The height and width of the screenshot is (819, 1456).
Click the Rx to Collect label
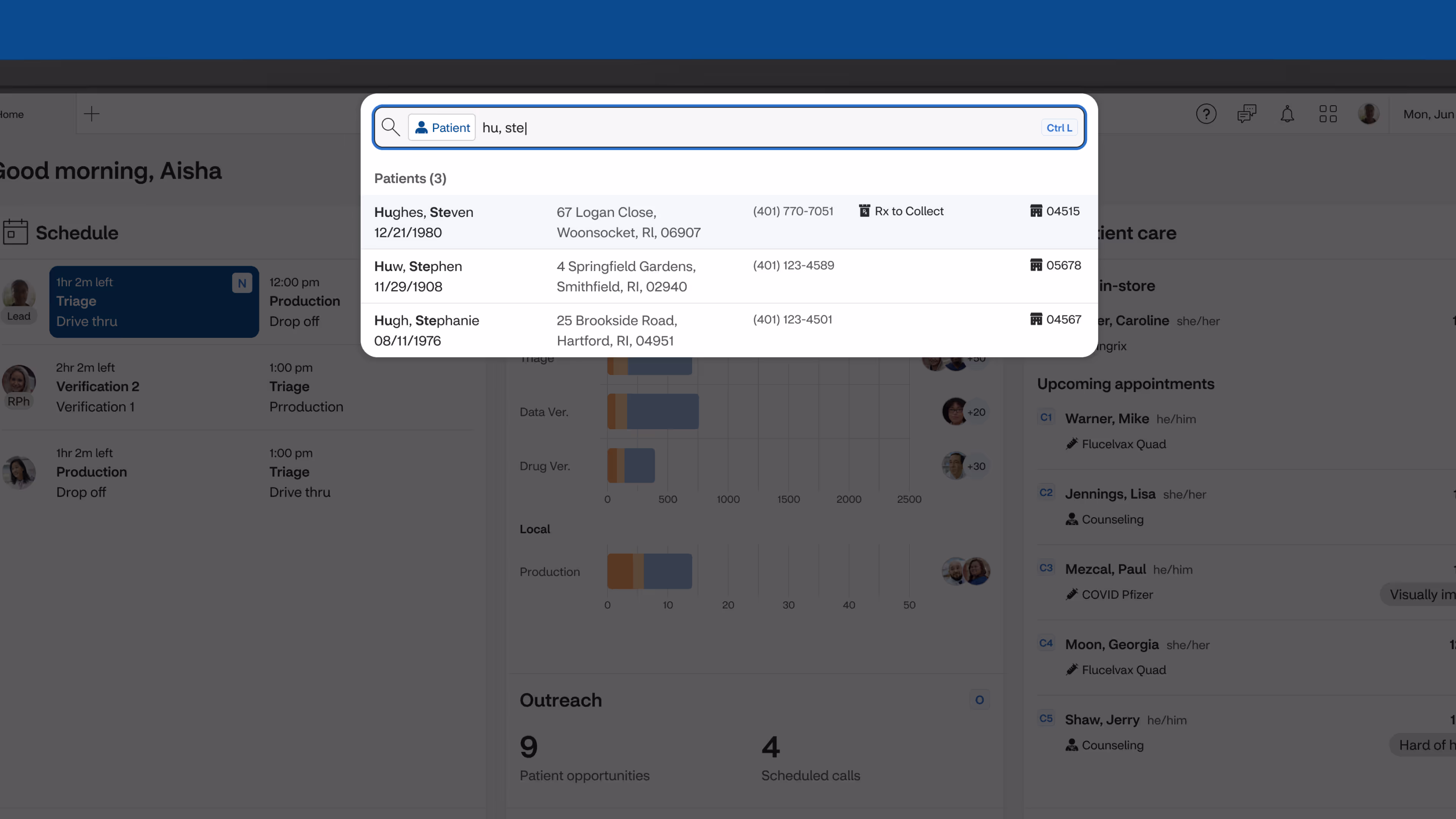908,212
